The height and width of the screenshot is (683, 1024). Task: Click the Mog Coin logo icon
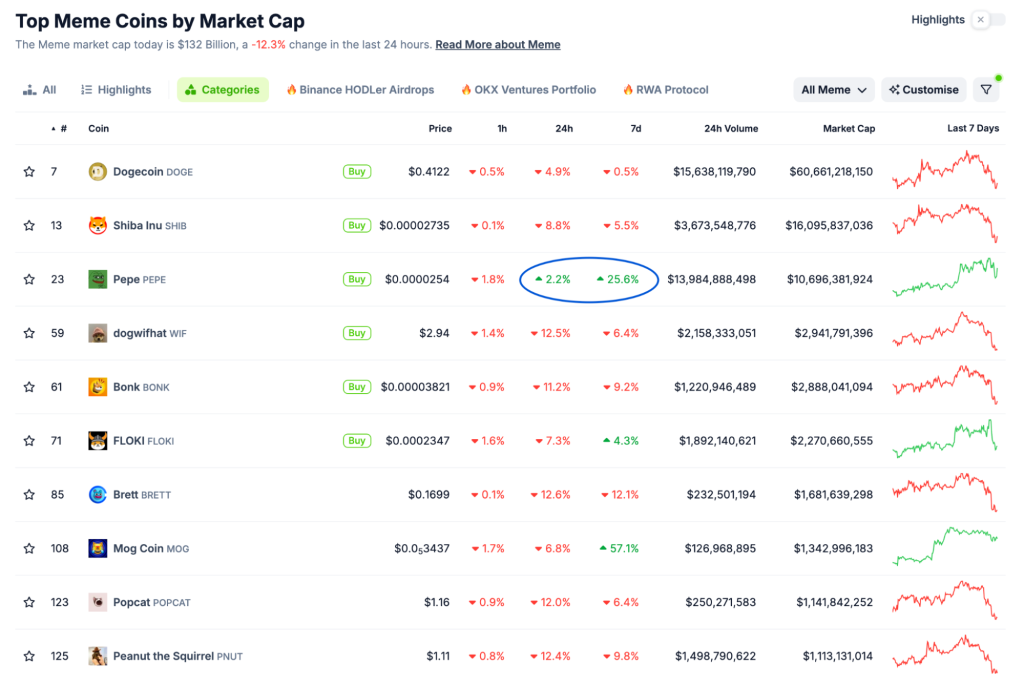coord(97,548)
